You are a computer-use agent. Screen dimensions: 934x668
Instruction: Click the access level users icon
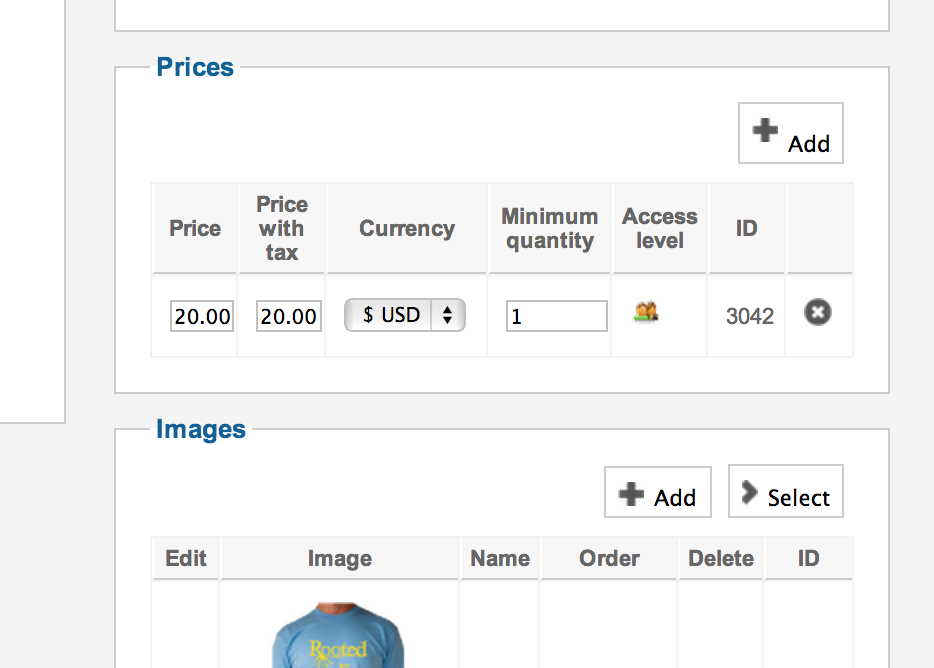646,313
